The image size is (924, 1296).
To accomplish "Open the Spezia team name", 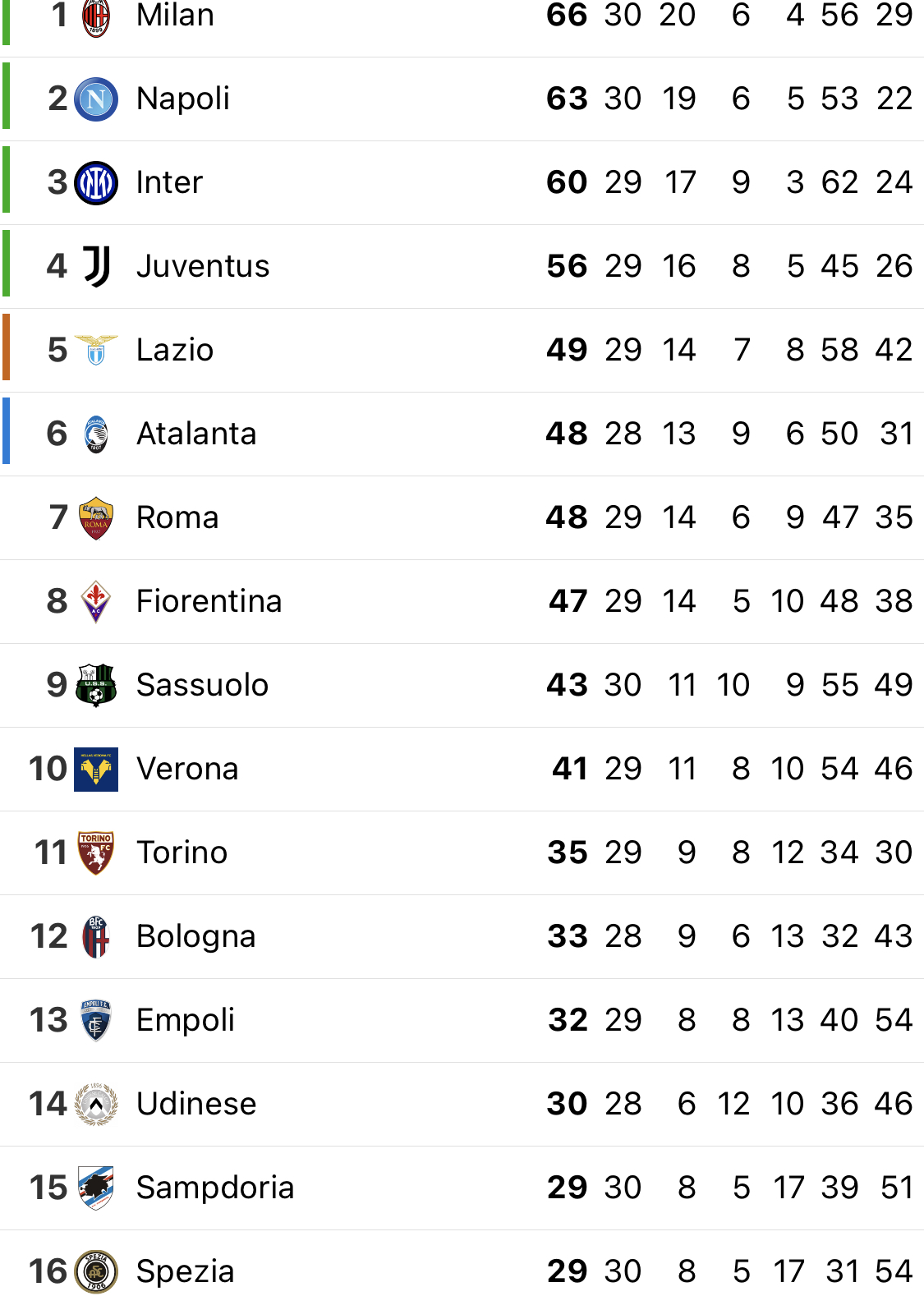I will click(x=186, y=1272).
